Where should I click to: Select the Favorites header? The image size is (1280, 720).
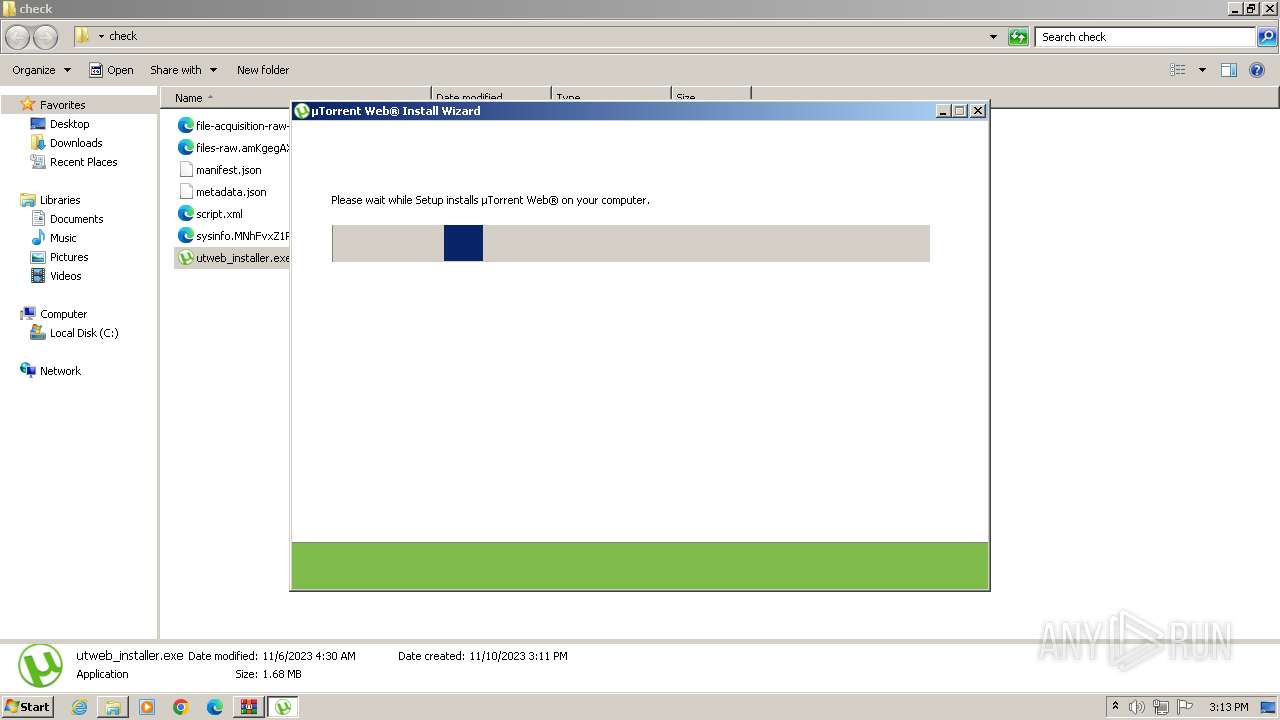coord(62,105)
